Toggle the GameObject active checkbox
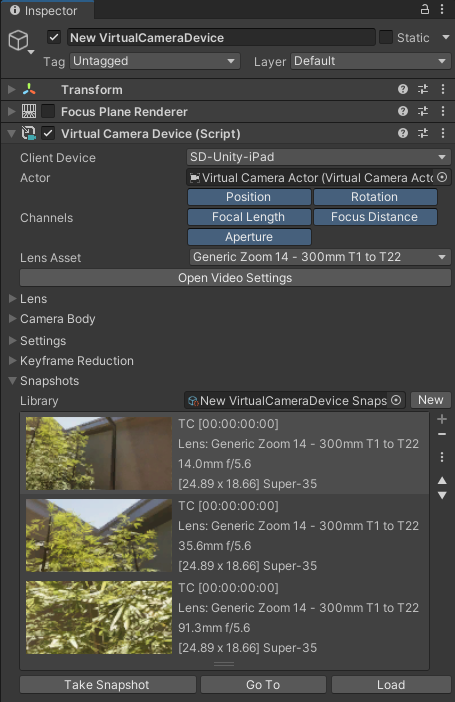Screen dimensions: 455x702 click(x=54, y=37)
